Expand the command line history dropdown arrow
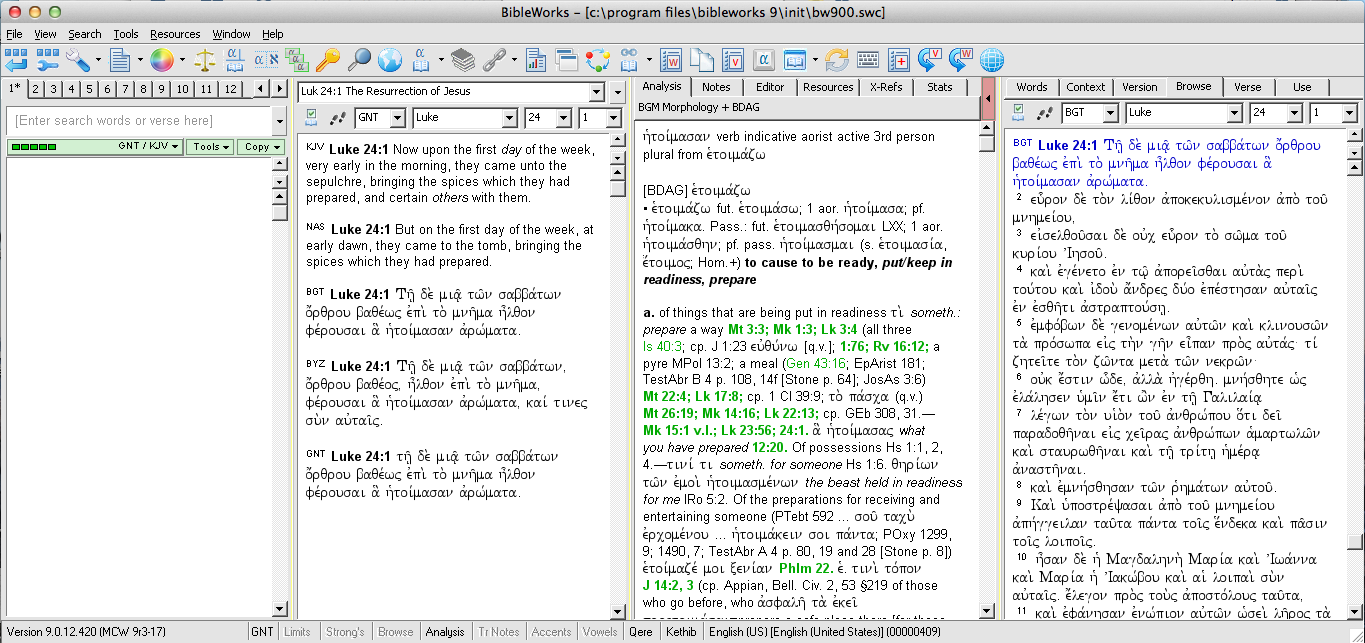The width and height of the screenshot is (1365, 643). click(x=279, y=121)
